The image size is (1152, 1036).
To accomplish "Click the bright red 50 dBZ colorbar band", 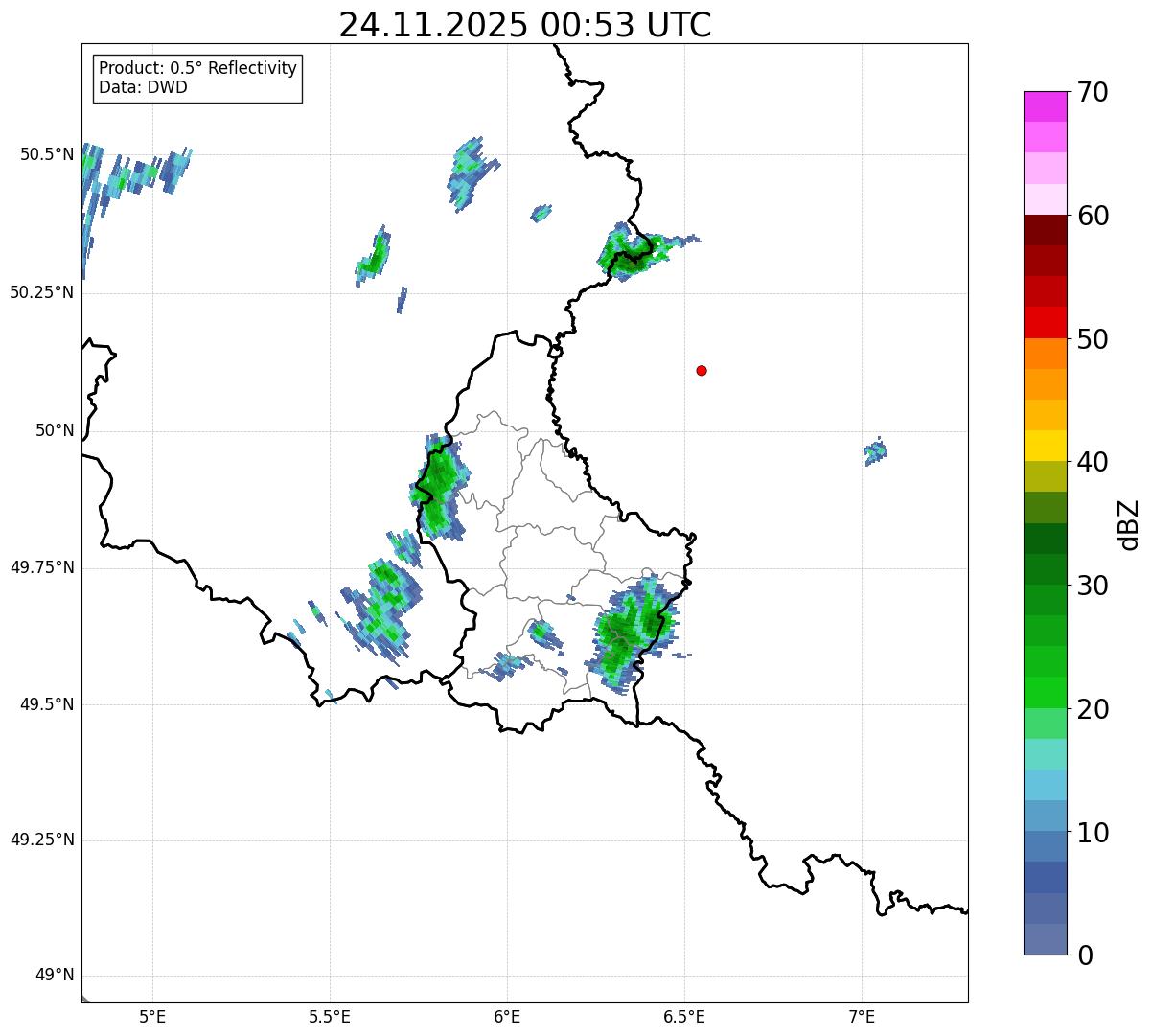I will 1046,322.
